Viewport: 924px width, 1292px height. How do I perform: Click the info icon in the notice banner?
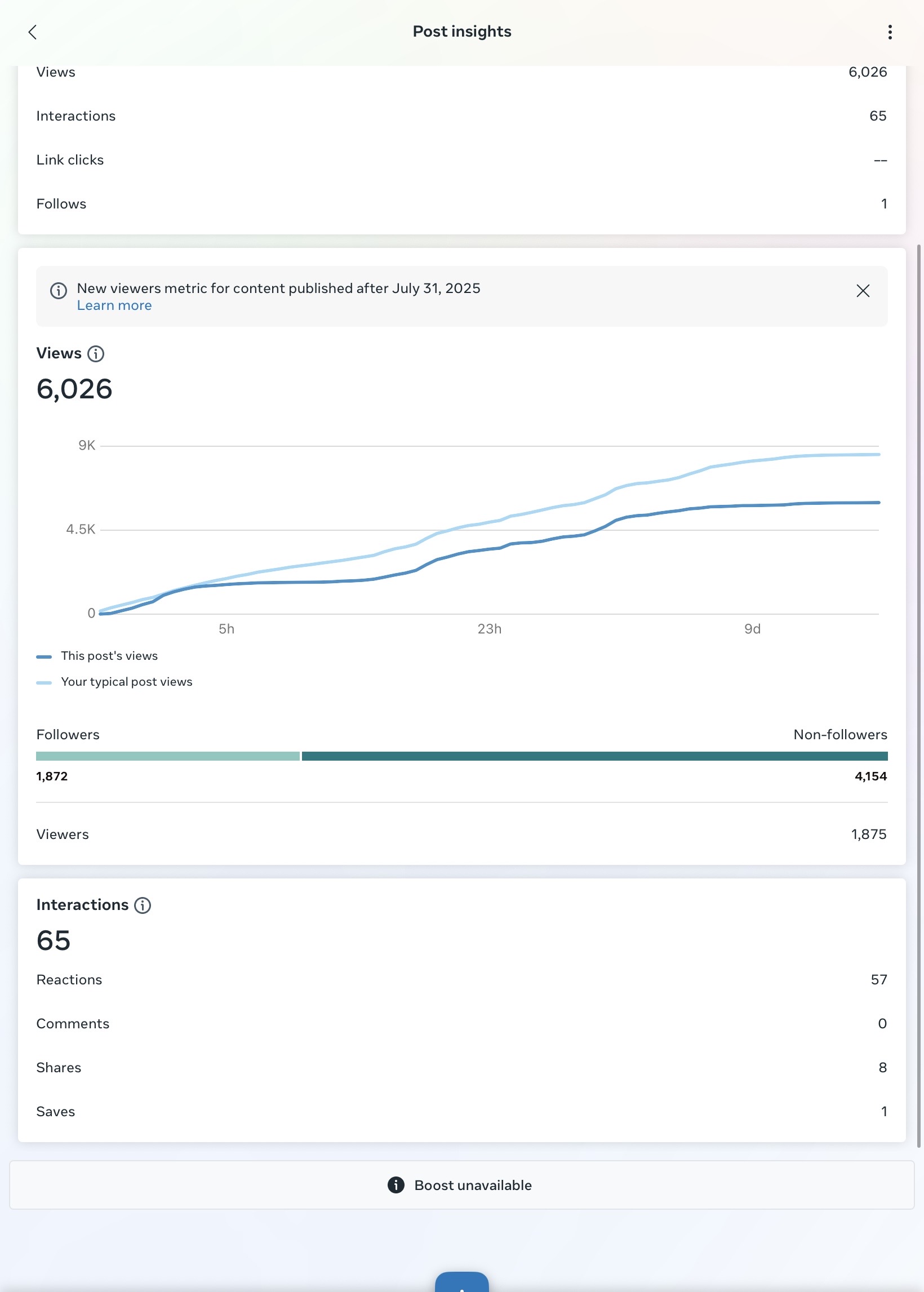(x=59, y=291)
